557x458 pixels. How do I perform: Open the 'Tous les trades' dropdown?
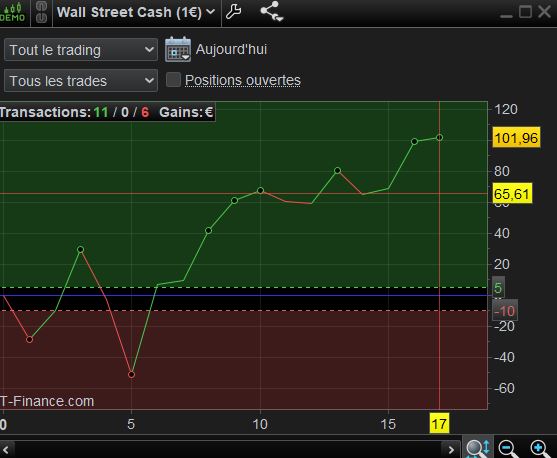click(81, 81)
